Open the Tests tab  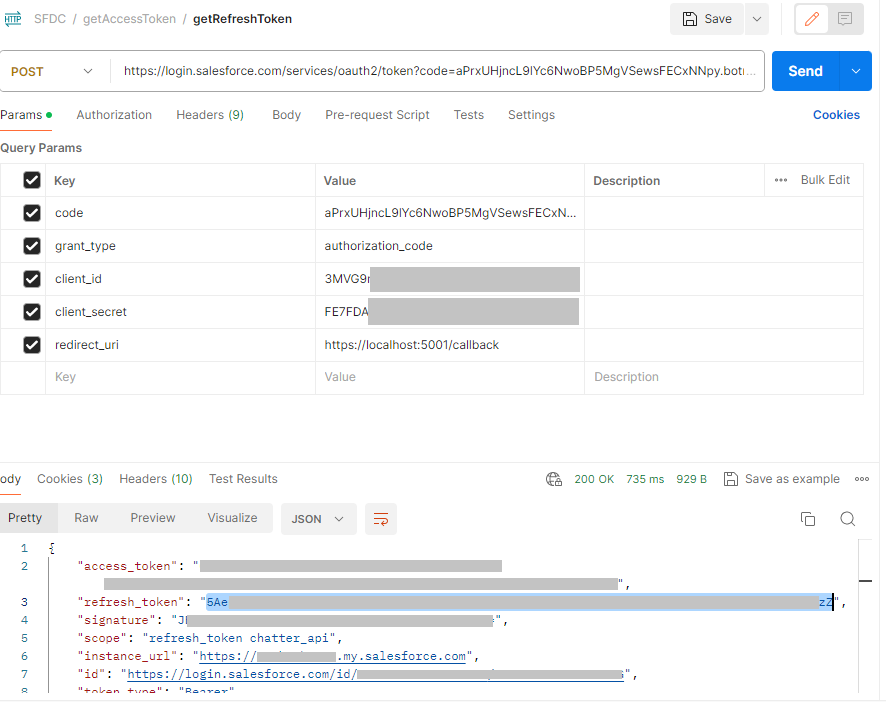tap(468, 115)
